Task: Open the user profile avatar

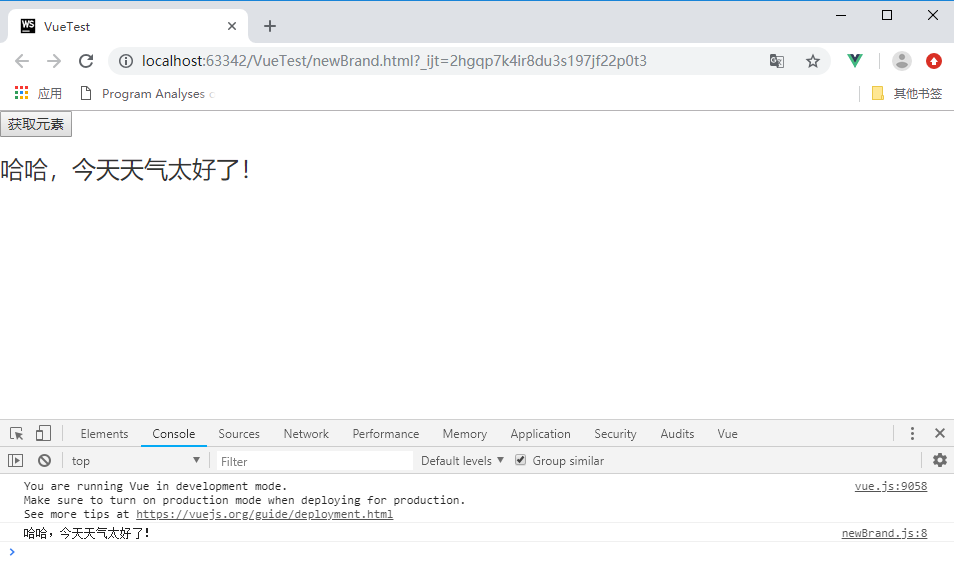Action: (x=902, y=61)
